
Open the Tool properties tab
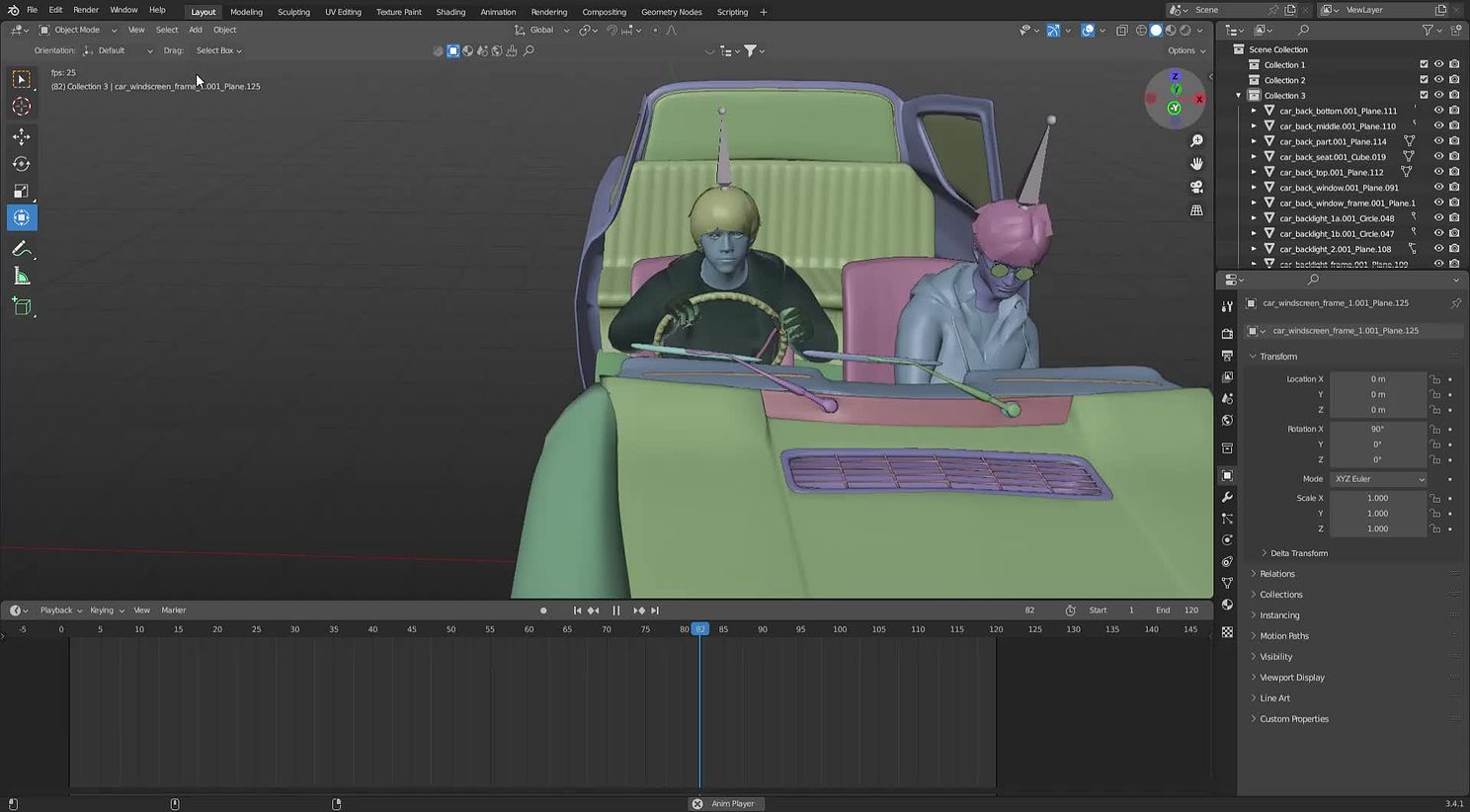tap(1227, 306)
